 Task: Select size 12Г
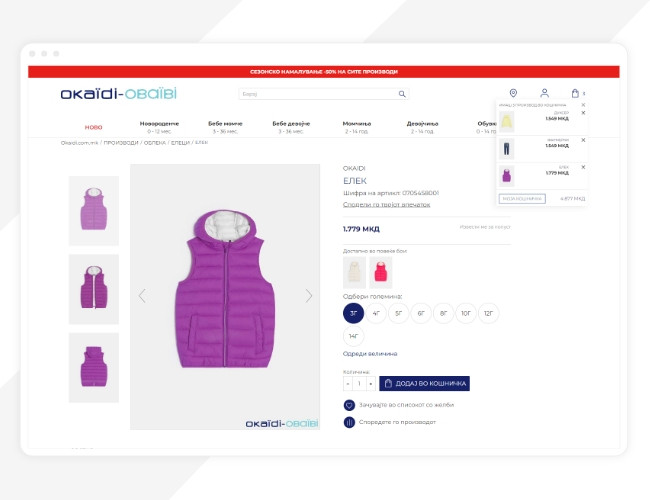pyautogui.click(x=488, y=313)
